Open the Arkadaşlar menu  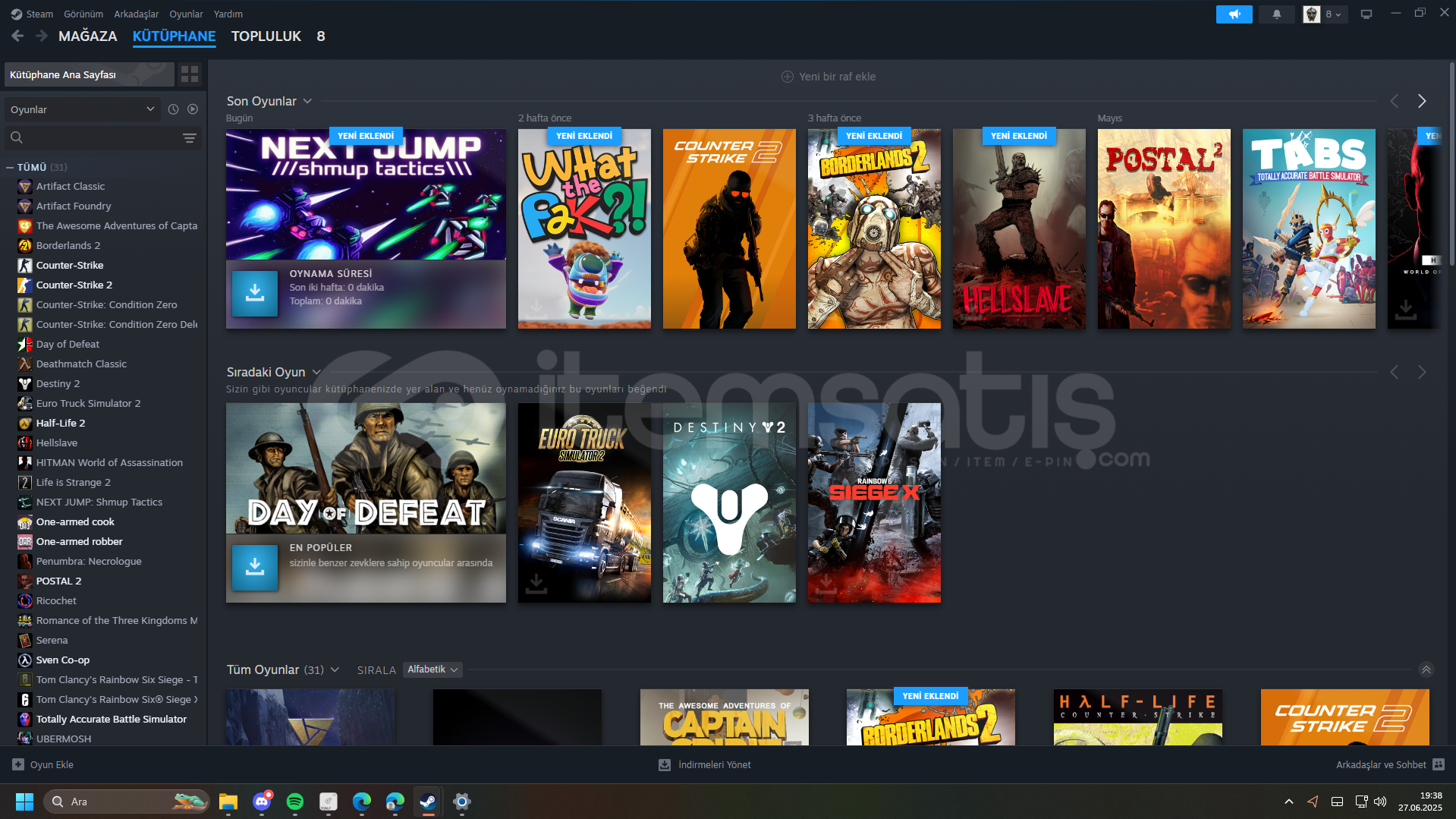tap(137, 14)
